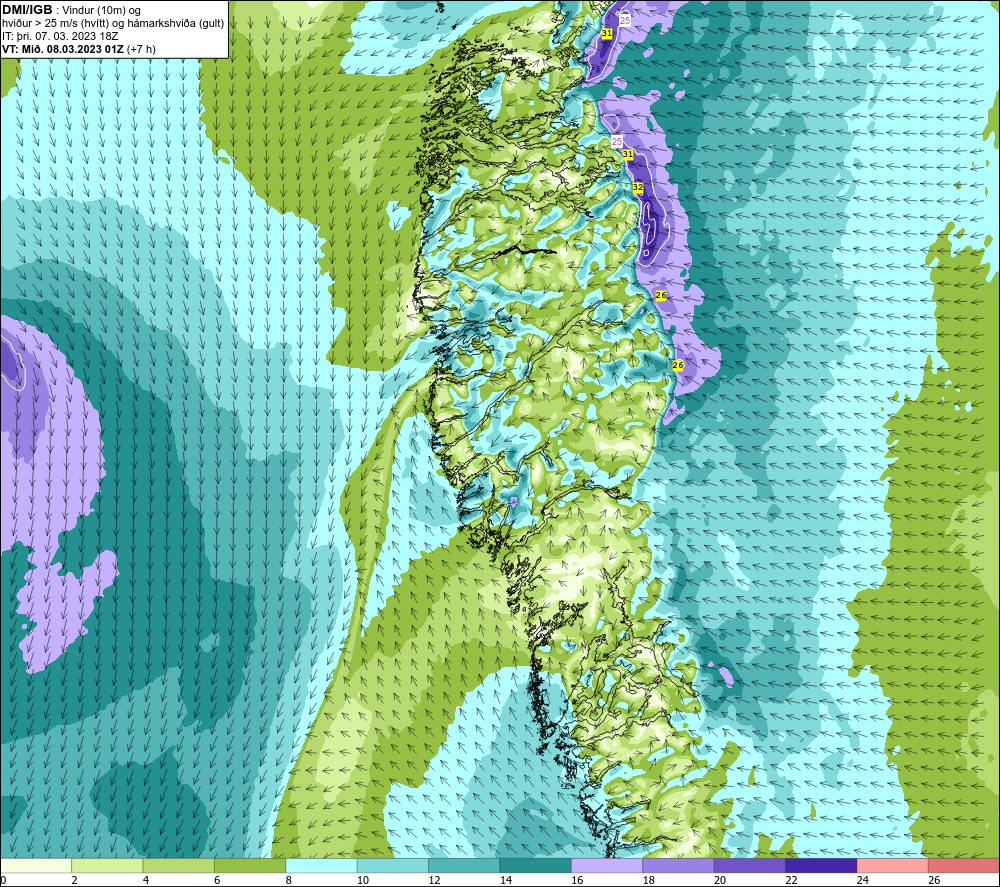Viewport: 1000px width, 887px height.
Task: Click the '16' tick on the colour scale
Action: click(x=577, y=880)
